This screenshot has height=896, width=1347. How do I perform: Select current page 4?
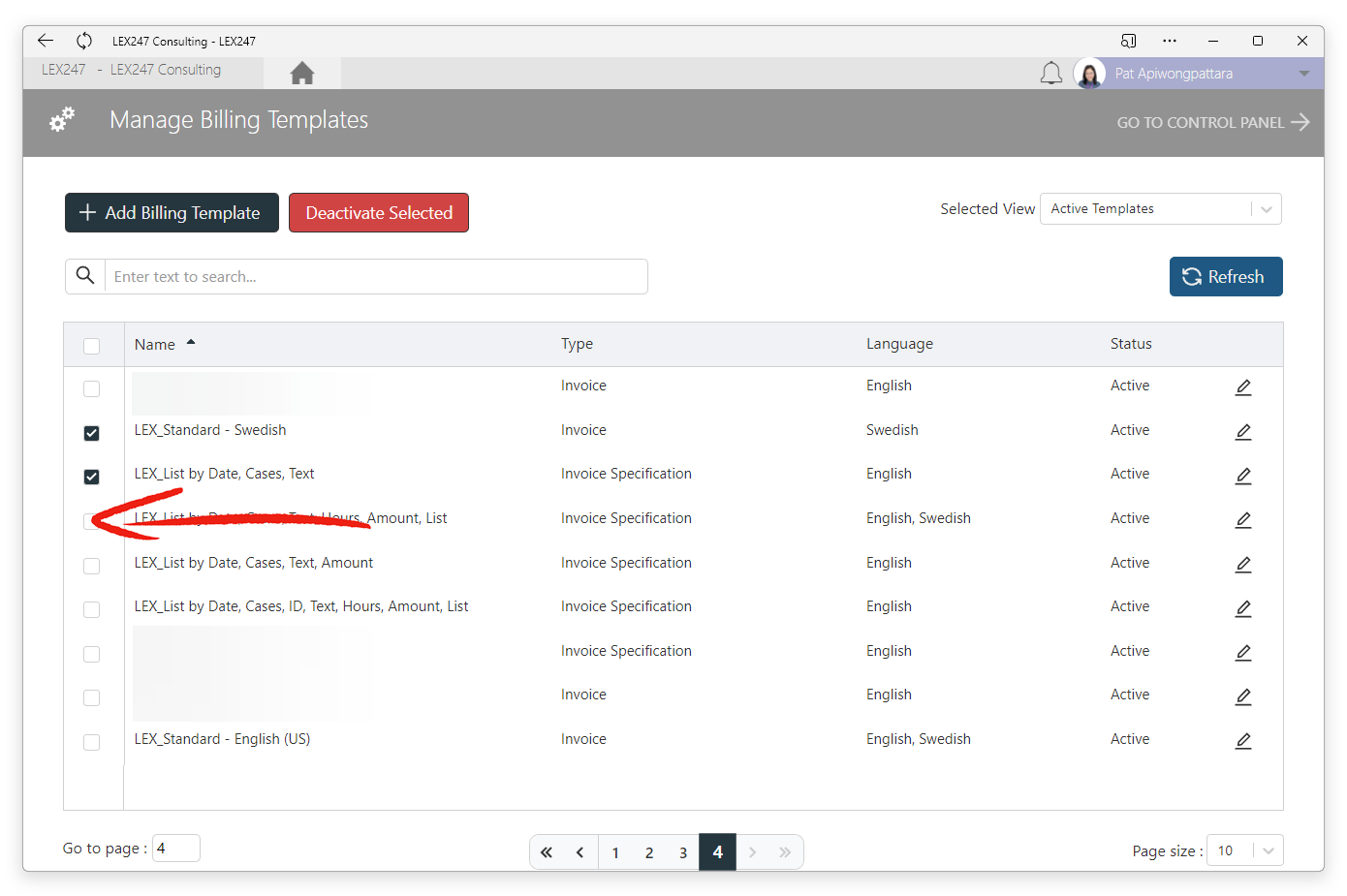pos(718,852)
